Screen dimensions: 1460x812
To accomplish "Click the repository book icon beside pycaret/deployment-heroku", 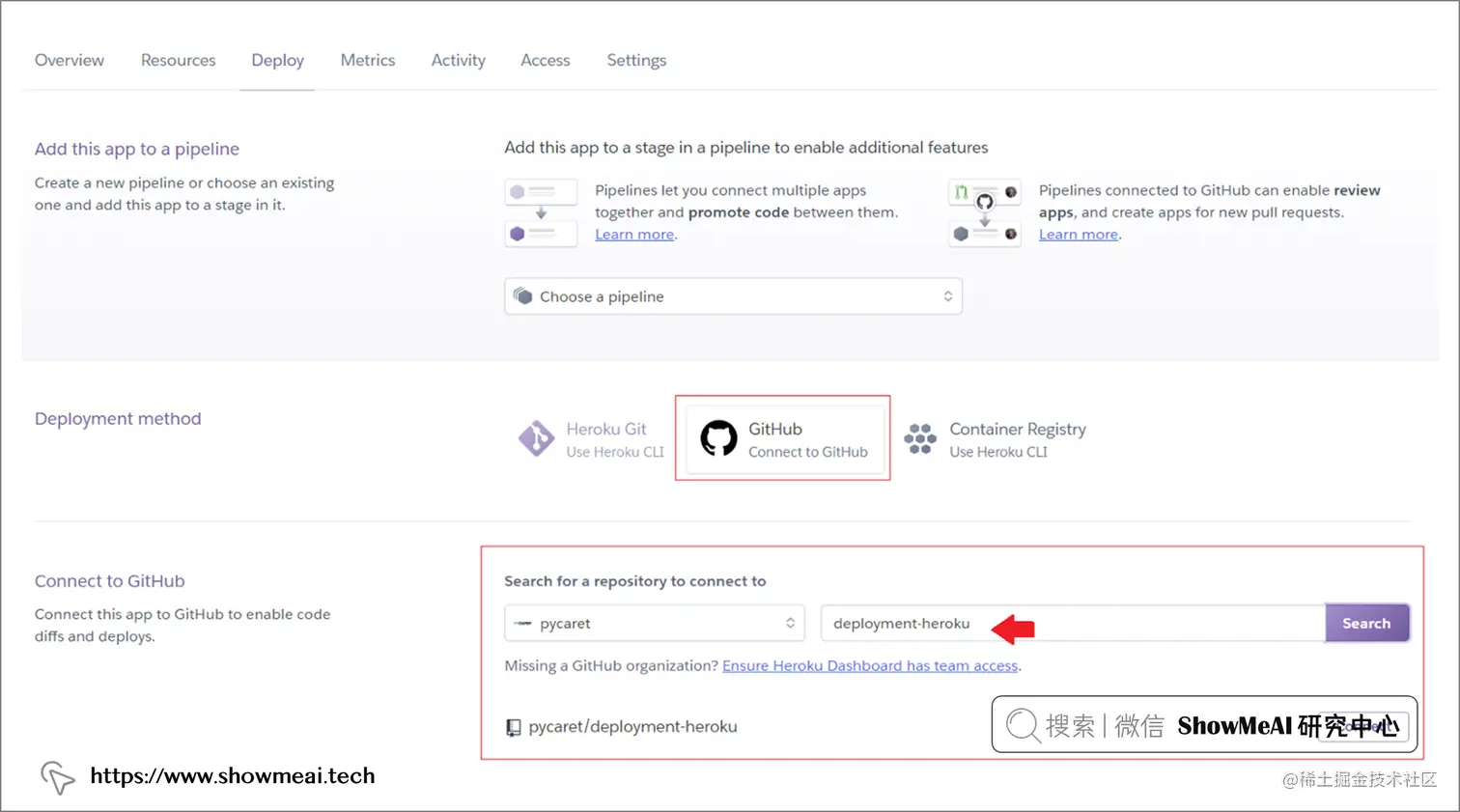I will click(x=514, y=727).
